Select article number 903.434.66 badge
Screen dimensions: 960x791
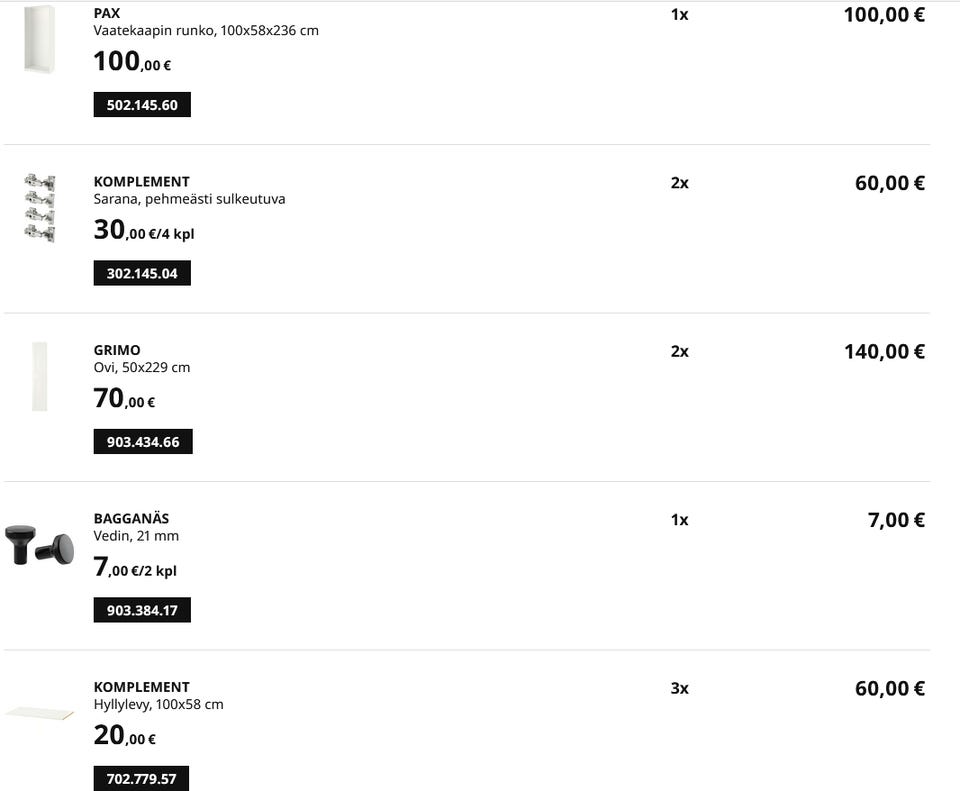point(143,441)
